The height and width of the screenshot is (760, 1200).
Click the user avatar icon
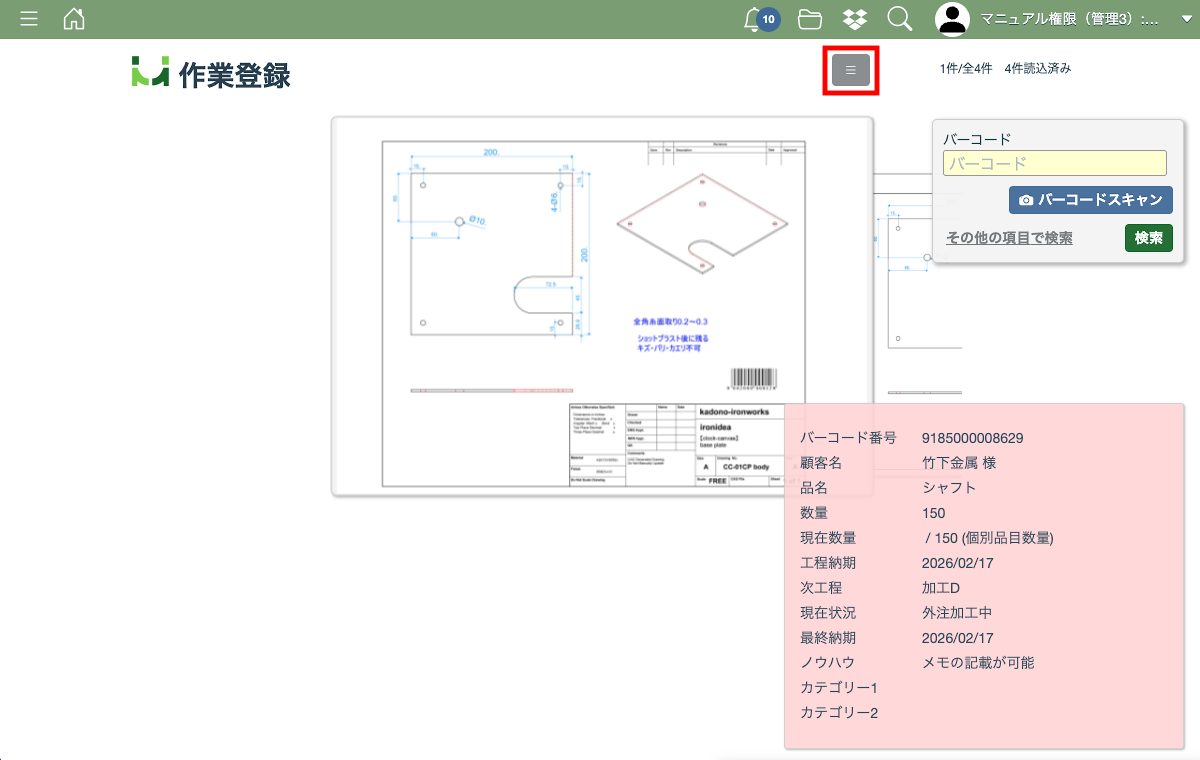click(x=952, y=19)
